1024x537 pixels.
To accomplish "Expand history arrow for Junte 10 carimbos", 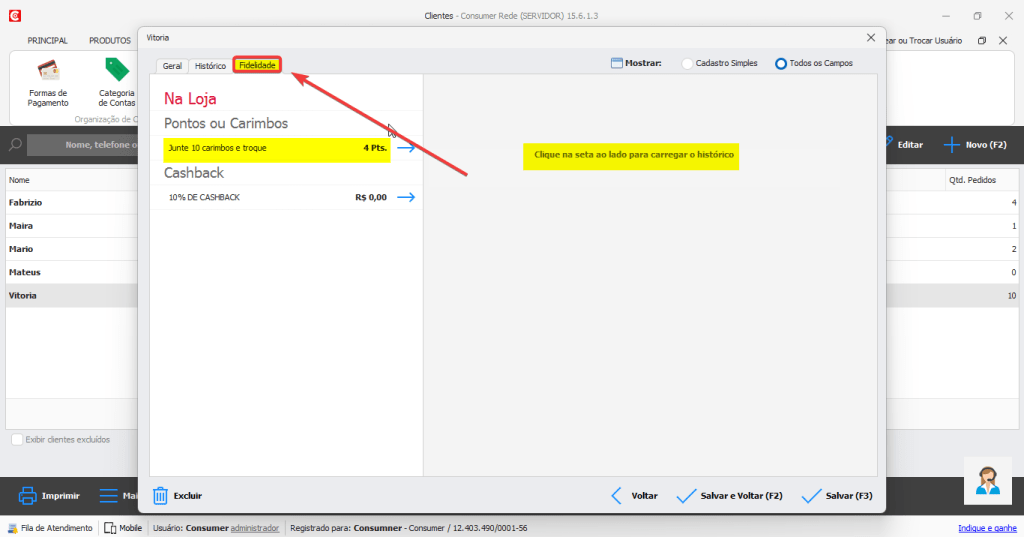I will (405, 148).
